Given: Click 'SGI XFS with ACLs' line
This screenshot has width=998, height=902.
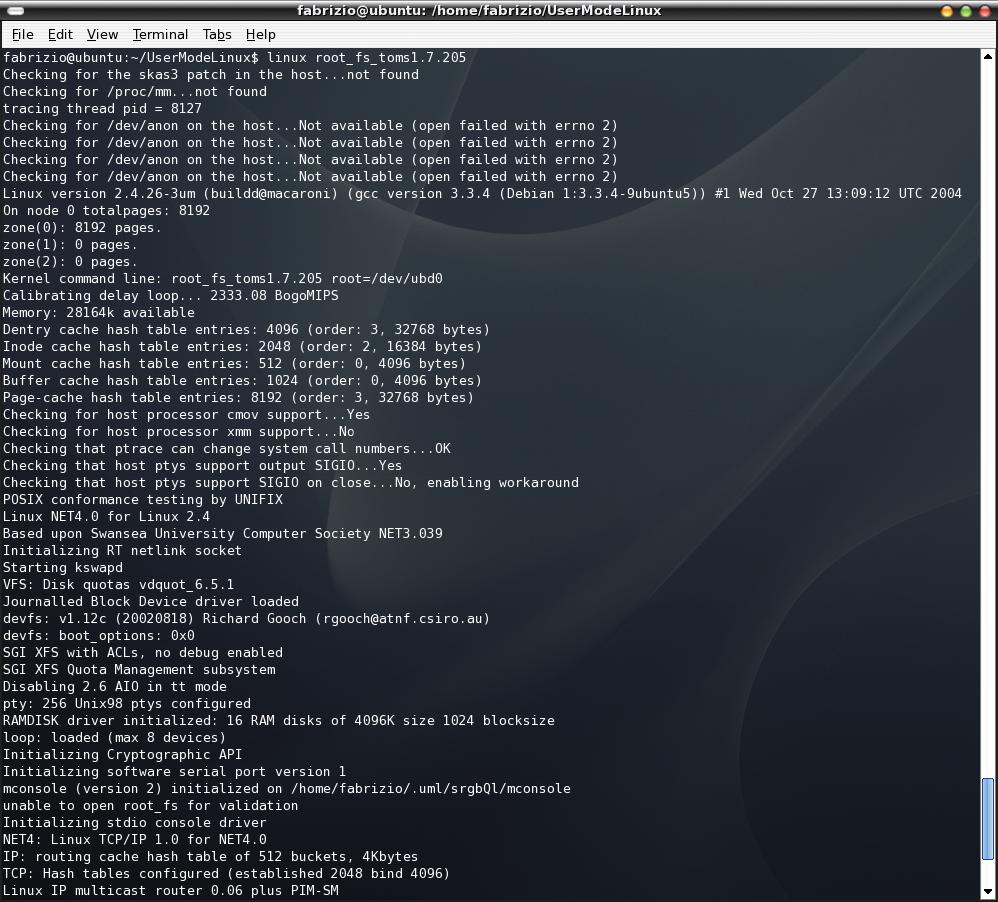Looking at the screenshot, I should tap(143, 652).
